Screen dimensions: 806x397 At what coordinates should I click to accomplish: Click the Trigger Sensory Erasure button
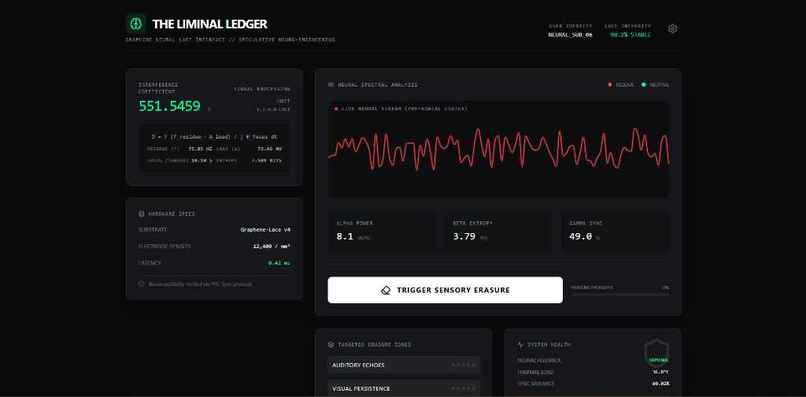point(445,290)
